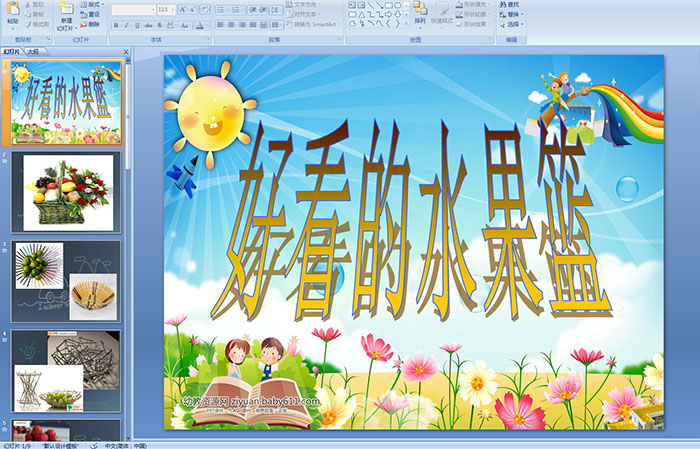700x449 pixels.
Task: Open the Quick Styles (快速样式) gallery
Action: pyautogui.click(x=442, y=15)
